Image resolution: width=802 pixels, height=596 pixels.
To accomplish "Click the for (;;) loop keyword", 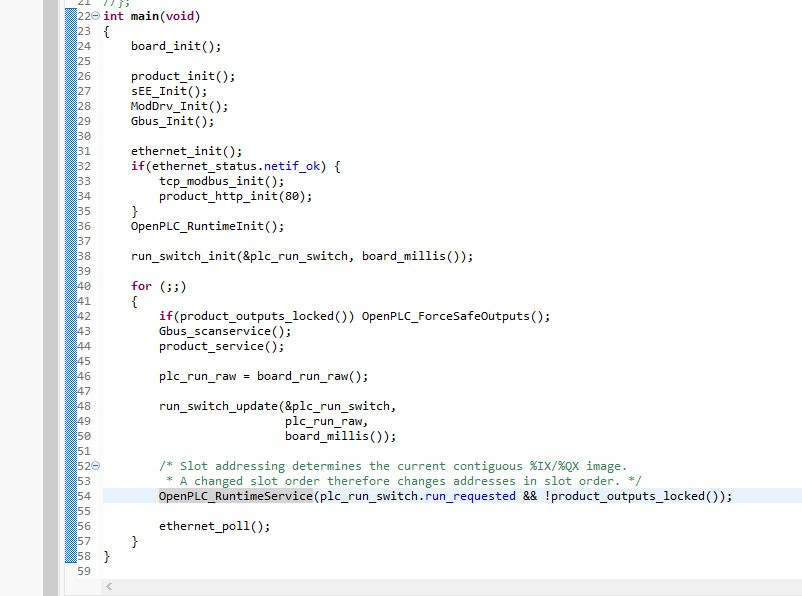I will click(x=141, y=286).
